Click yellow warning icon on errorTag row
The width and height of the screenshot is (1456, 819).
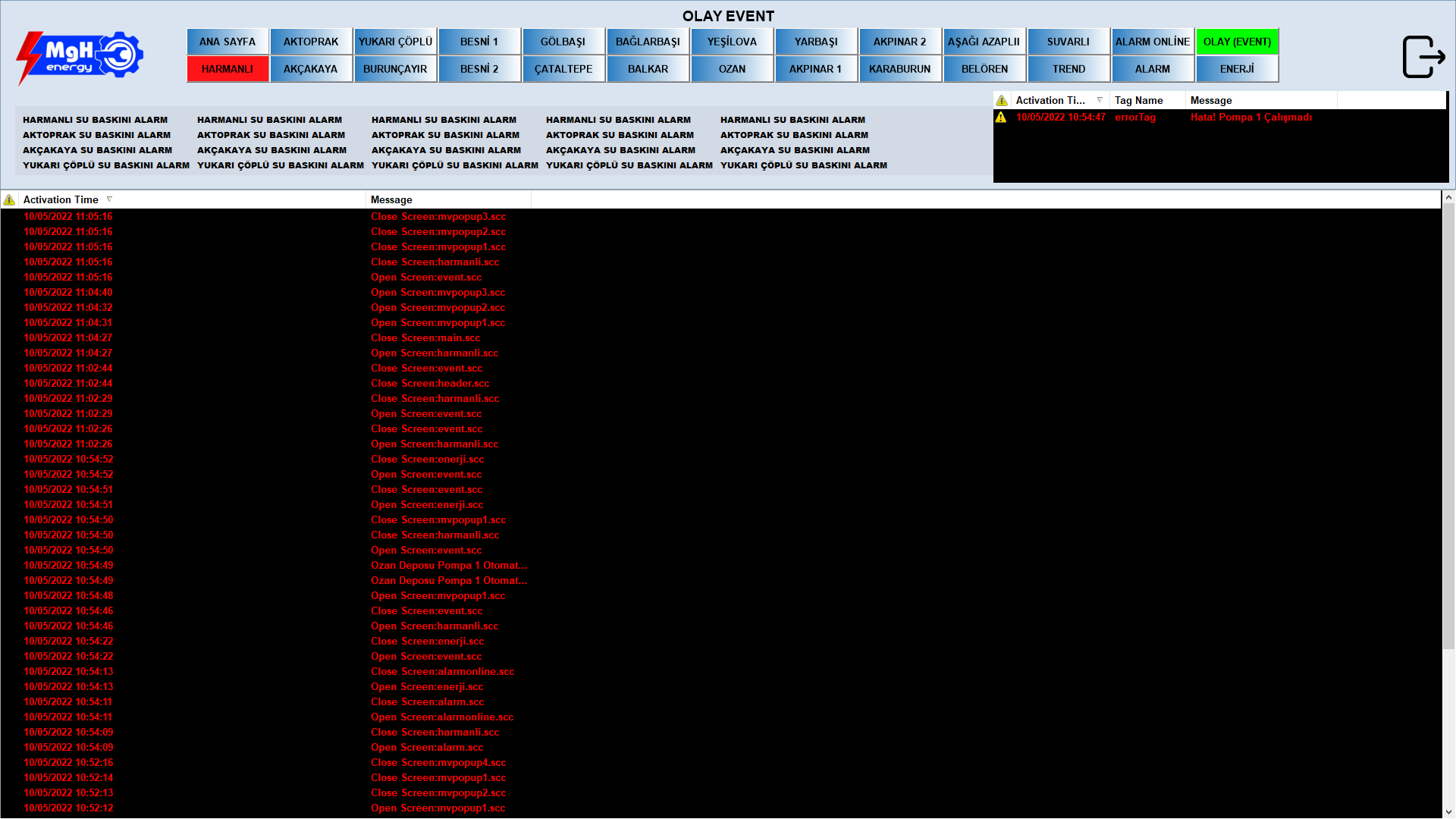(1001, 118)
